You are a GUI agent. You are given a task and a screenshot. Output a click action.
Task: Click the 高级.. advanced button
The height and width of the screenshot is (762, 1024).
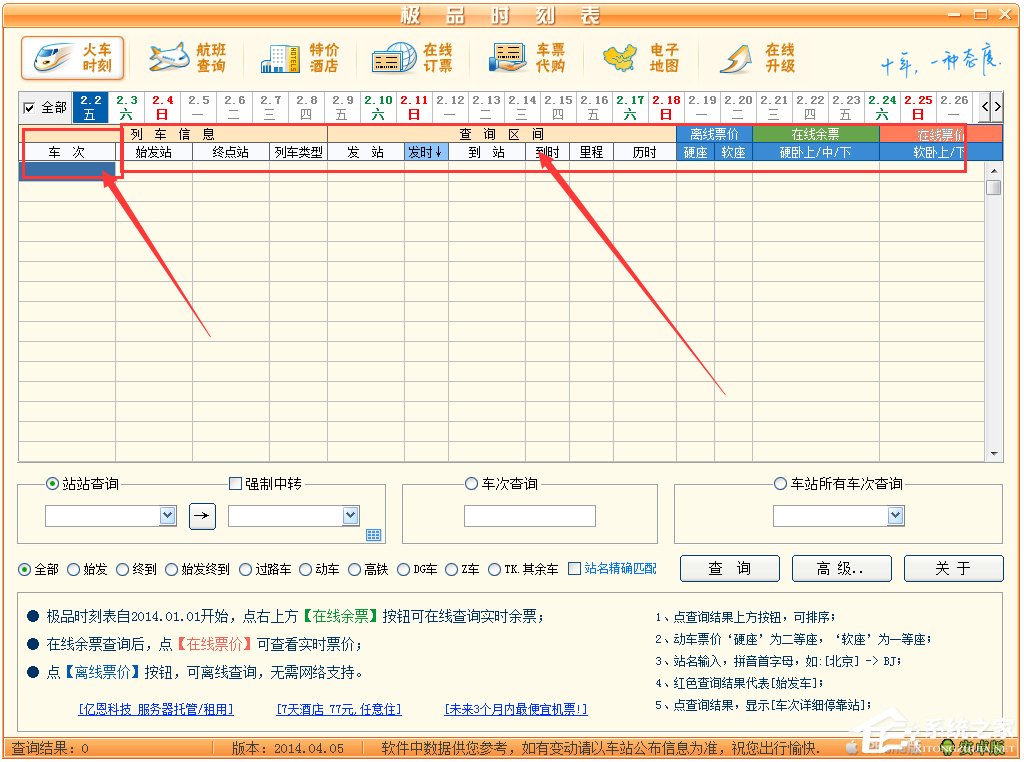tap(841, 568)
